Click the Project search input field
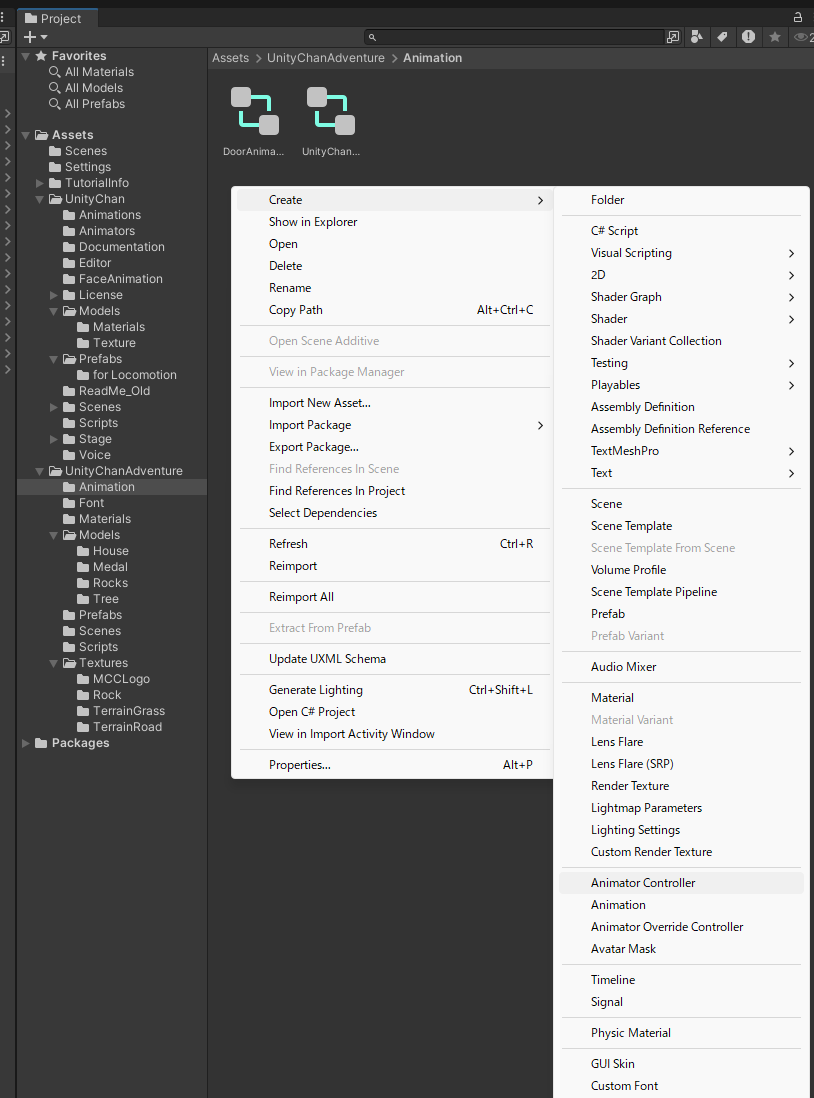This screenshot has height=1098, width=814. (515, 37)
